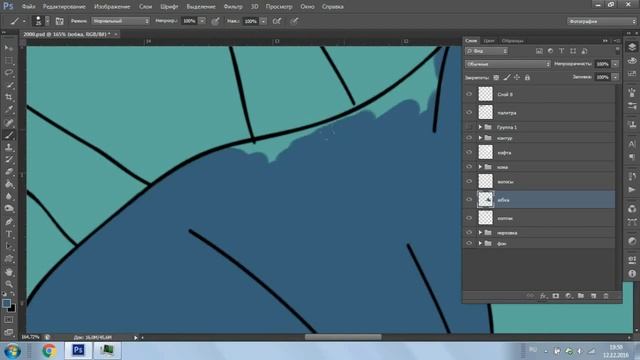This screenshot has height=360, width=640.
Task: Hide the selected 'юбка' layer
Action: (x=469, y=200)
